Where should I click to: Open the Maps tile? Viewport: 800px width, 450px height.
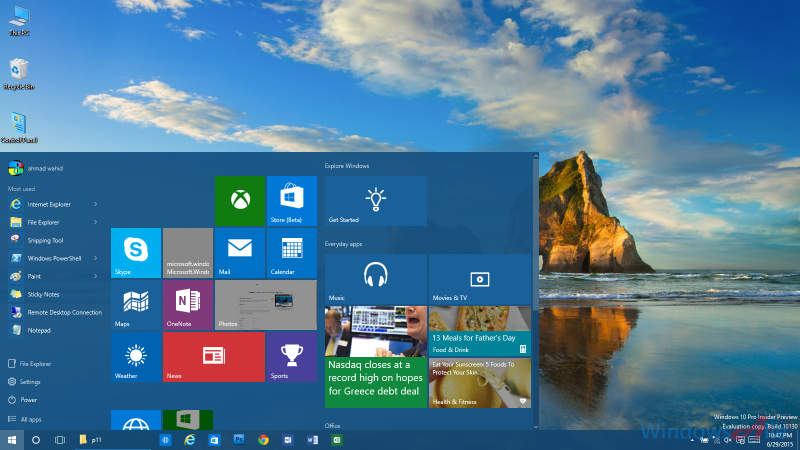point(136,304)
